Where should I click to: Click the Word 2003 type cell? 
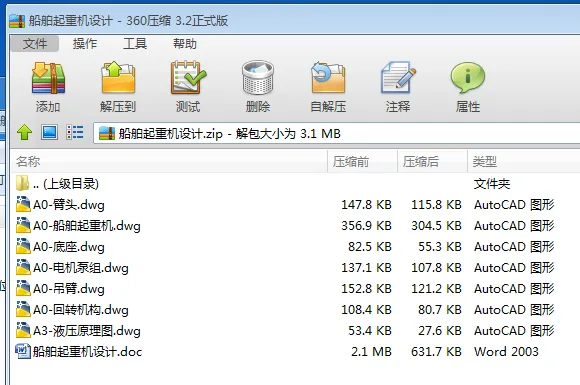click(x=506, y=351)
